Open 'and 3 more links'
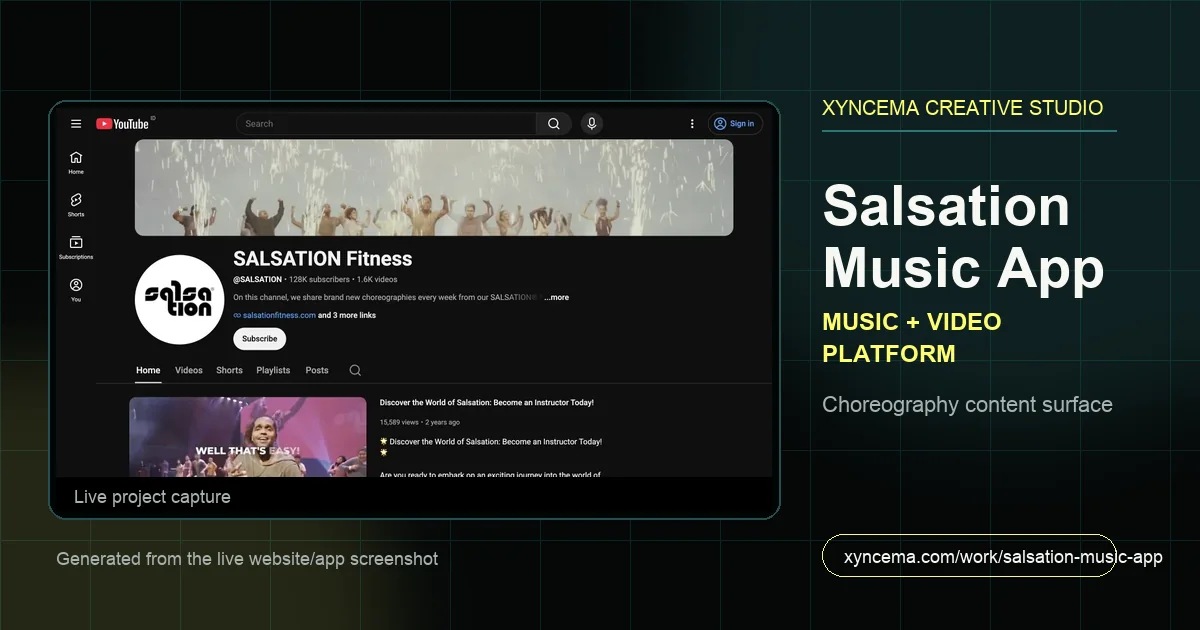1200x630 pixels. click(x=347, y=315)
